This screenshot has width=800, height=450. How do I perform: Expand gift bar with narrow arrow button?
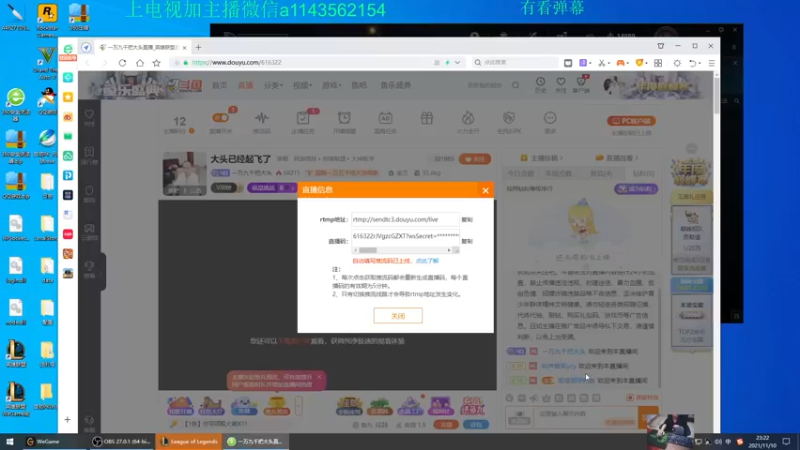tap(298, 406)
